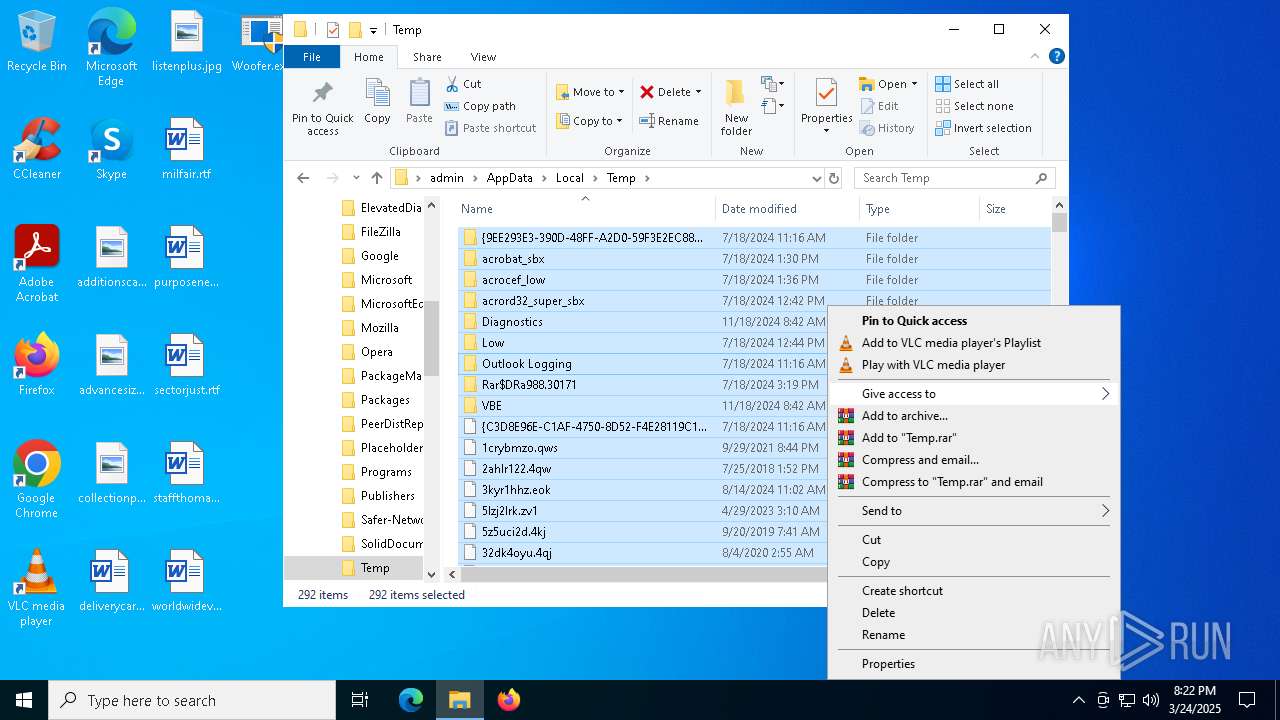
Task: Open the Move to dropdown
Action: coord(590,92)
